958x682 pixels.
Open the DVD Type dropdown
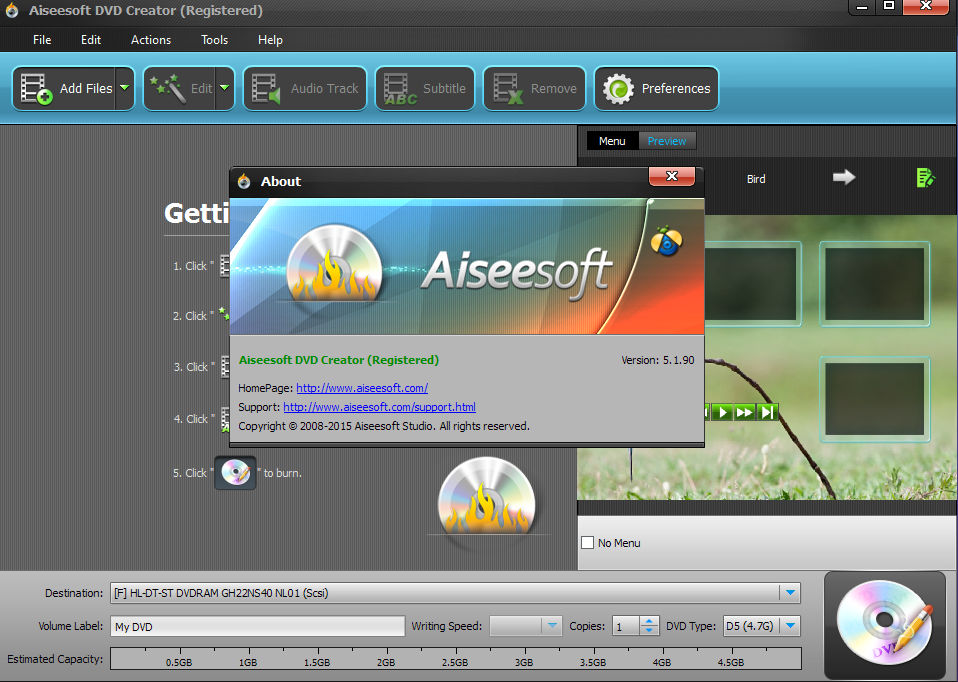pyautogui.click(x=791, y=626)
